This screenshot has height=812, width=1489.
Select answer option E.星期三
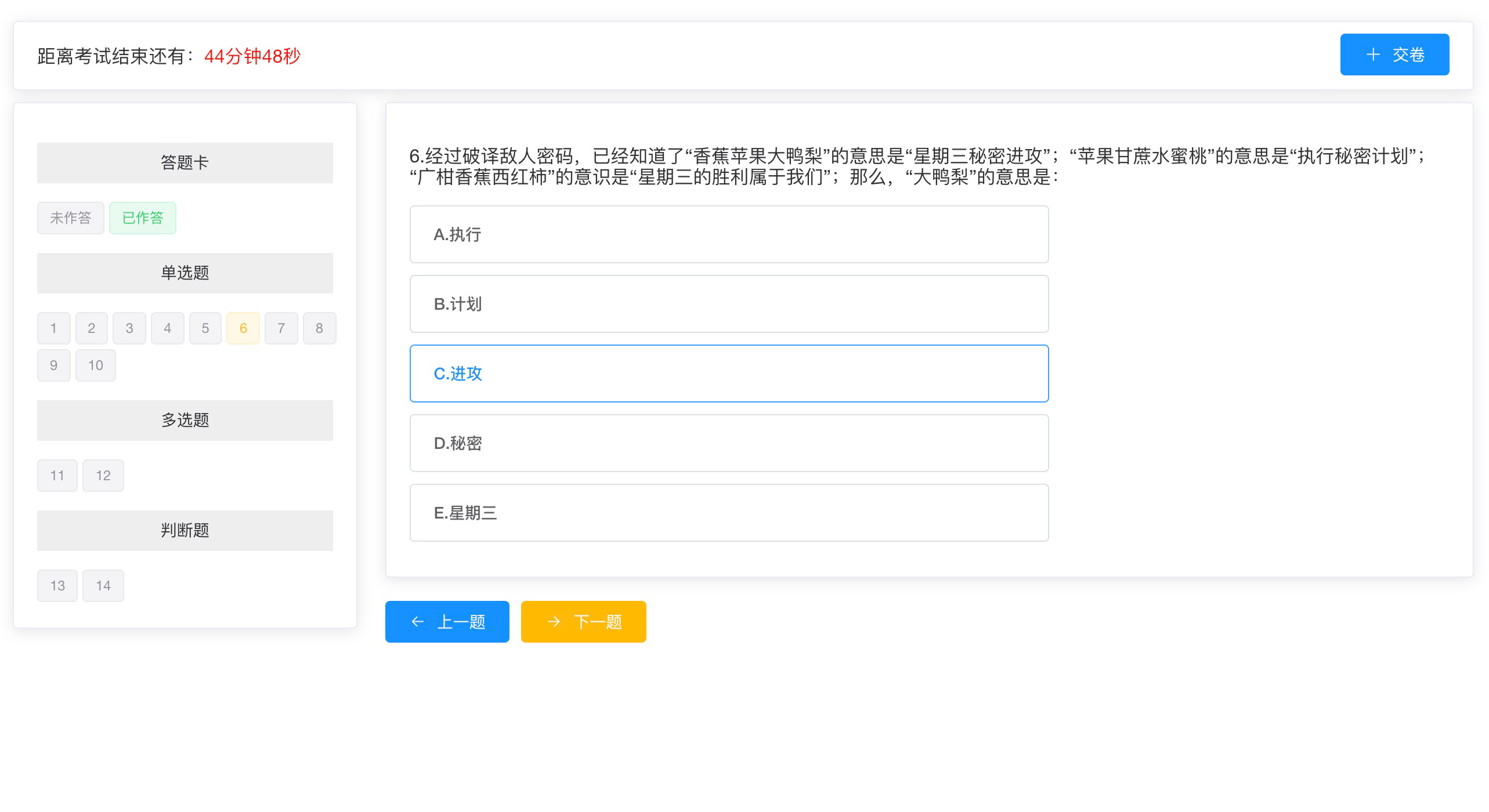729,513
